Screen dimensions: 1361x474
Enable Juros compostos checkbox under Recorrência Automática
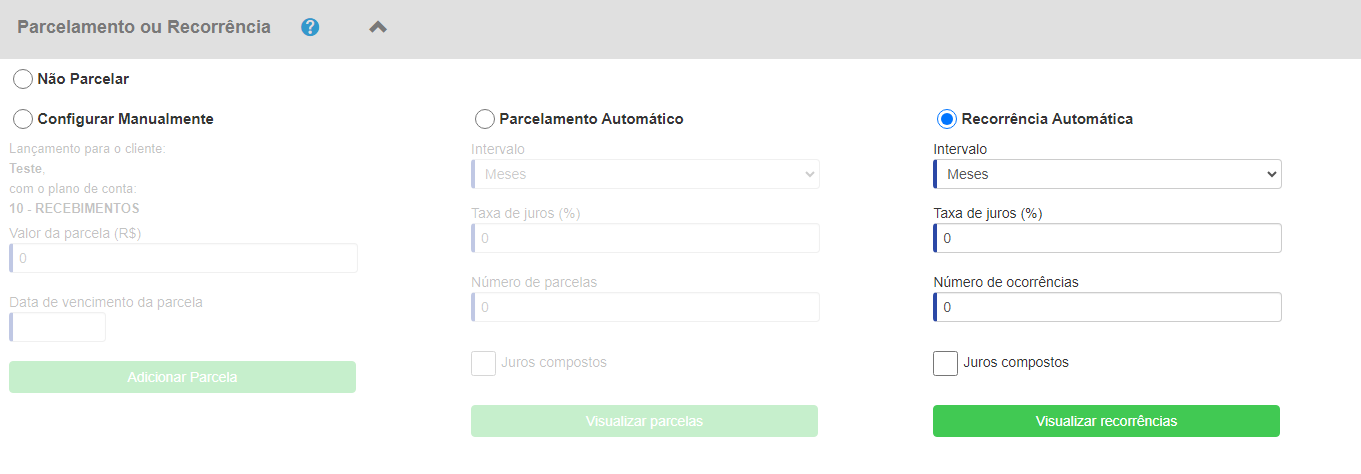pyautogui.click(x=945, y=363)
